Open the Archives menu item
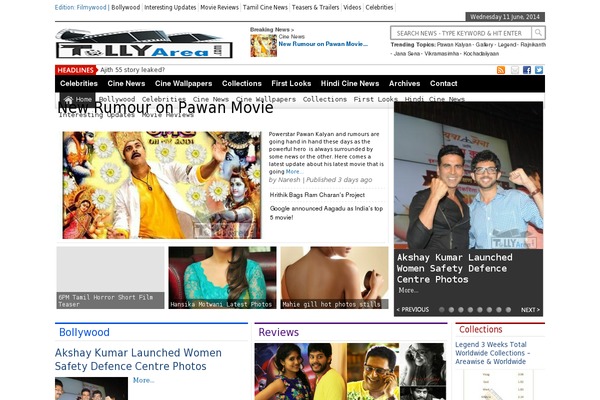Screen dimensions: 600x400 (404, 84)
